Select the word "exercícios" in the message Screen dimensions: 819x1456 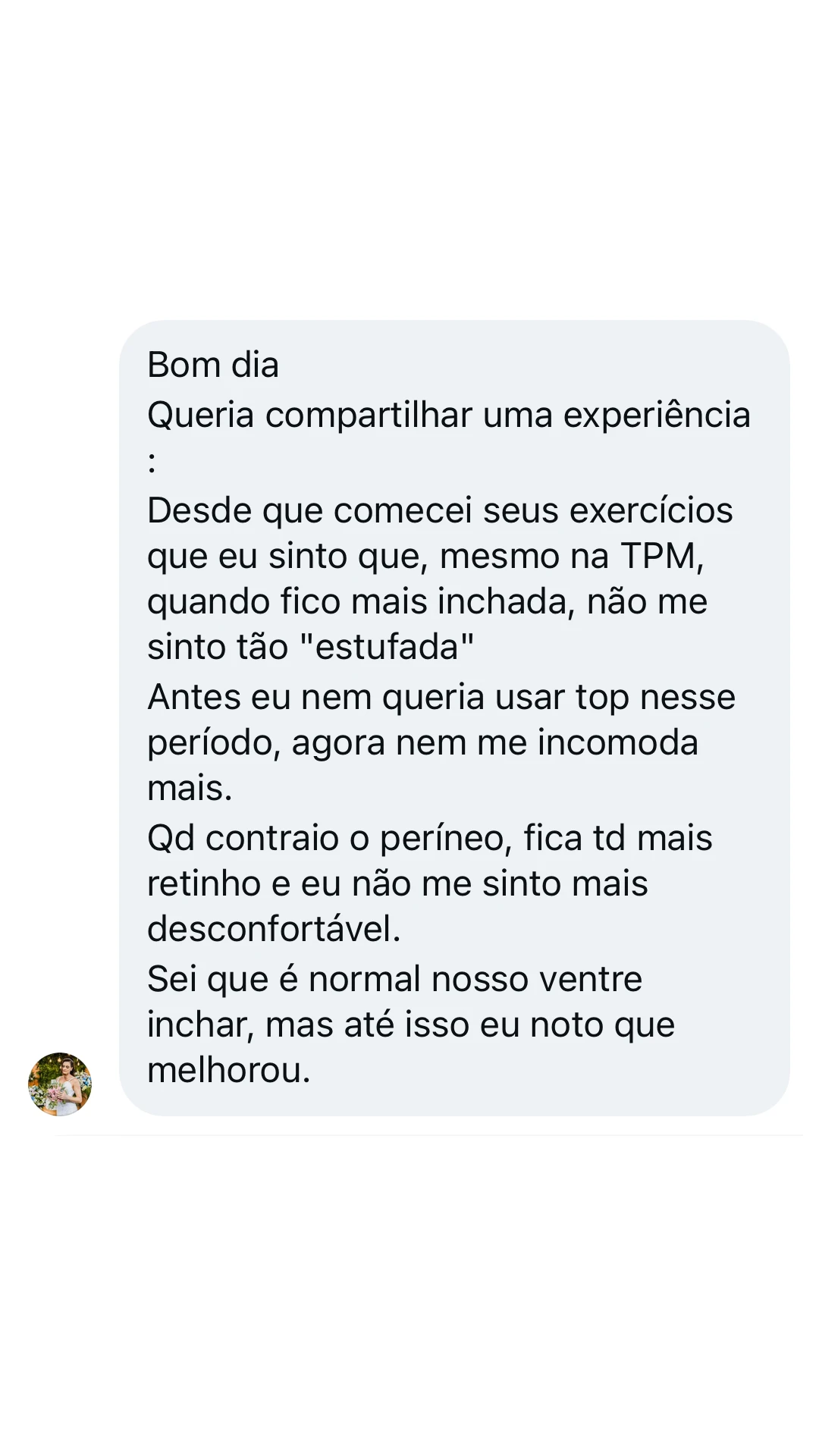tap(651, 510)
